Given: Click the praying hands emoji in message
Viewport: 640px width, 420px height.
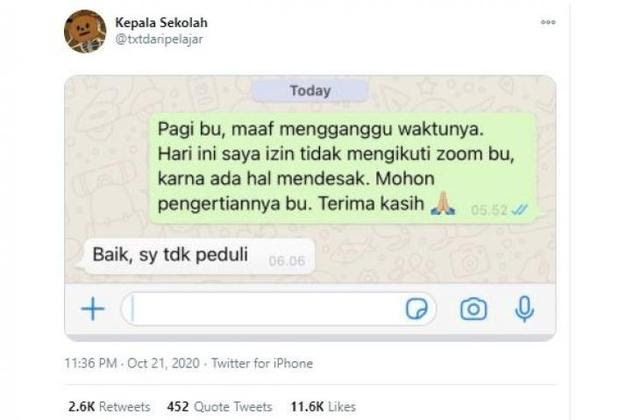Looking at the screenshot, I should [443, 204].
